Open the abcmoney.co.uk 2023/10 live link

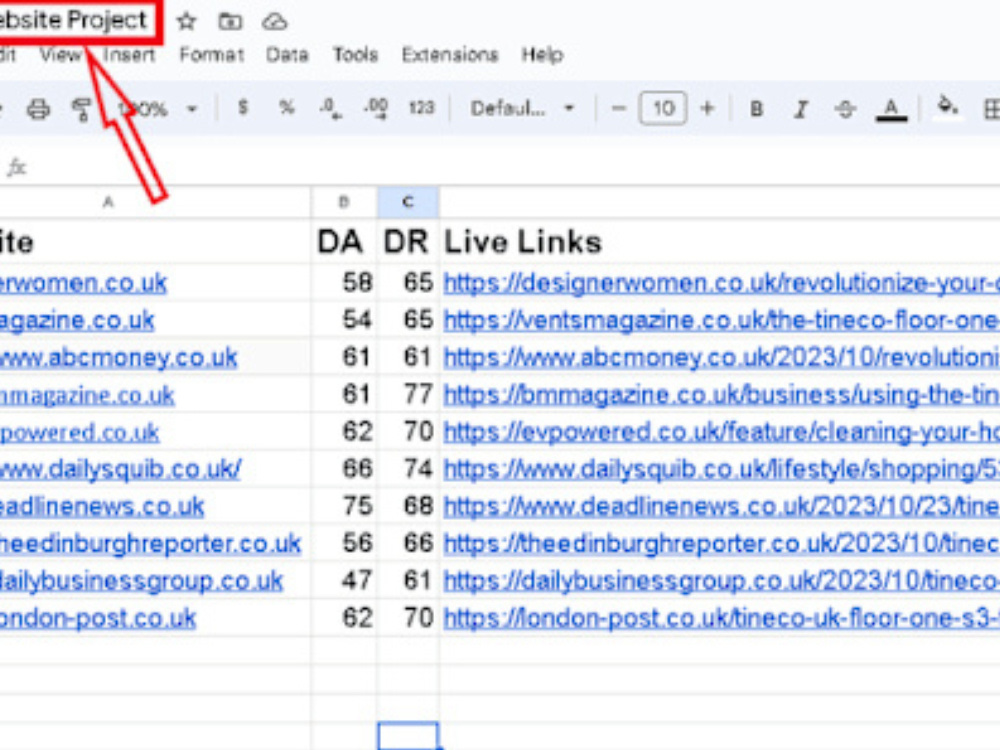(x=721, y=357)
